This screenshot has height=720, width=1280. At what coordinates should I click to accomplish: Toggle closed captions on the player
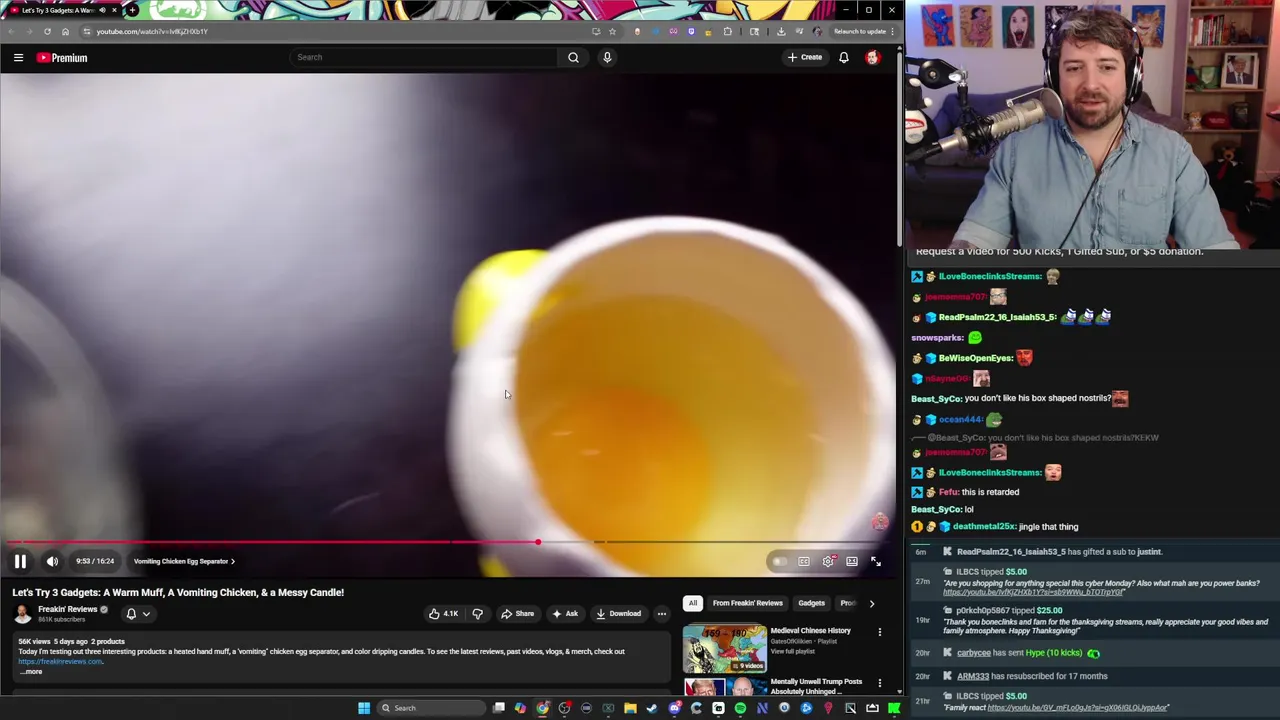[x=804, y=562]
